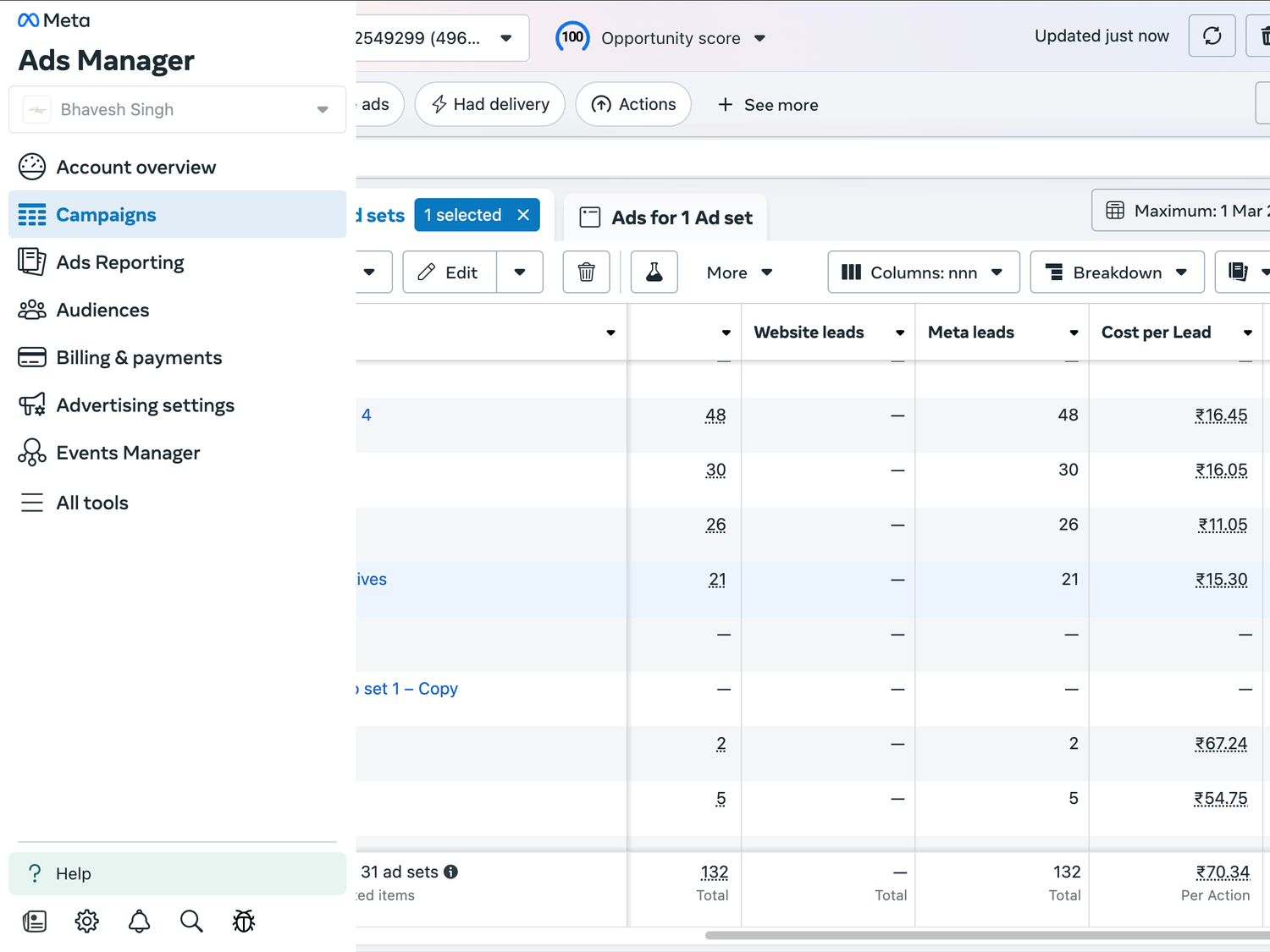Toggle the Had delivery filter

coord(490,105)
